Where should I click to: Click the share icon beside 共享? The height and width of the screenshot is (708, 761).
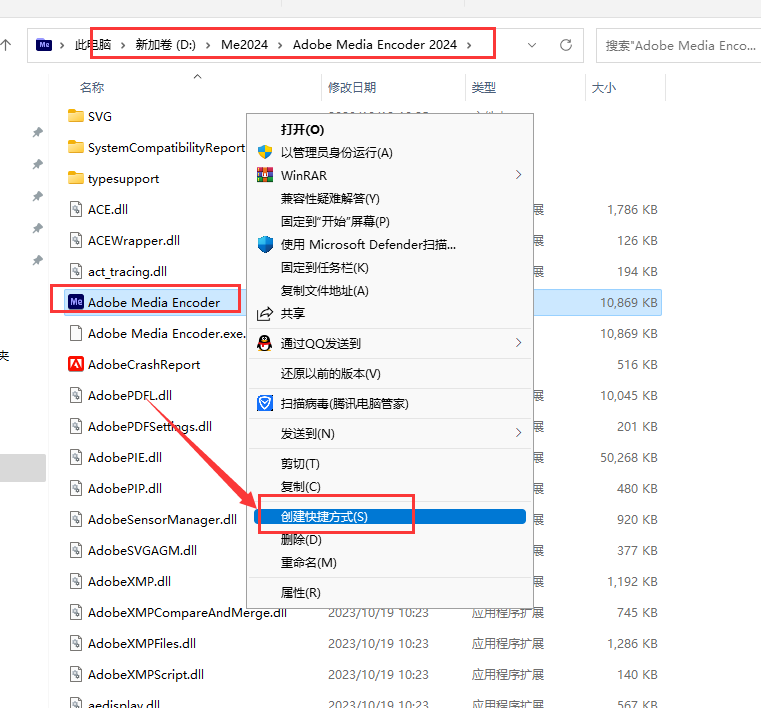tap(265, 313)
